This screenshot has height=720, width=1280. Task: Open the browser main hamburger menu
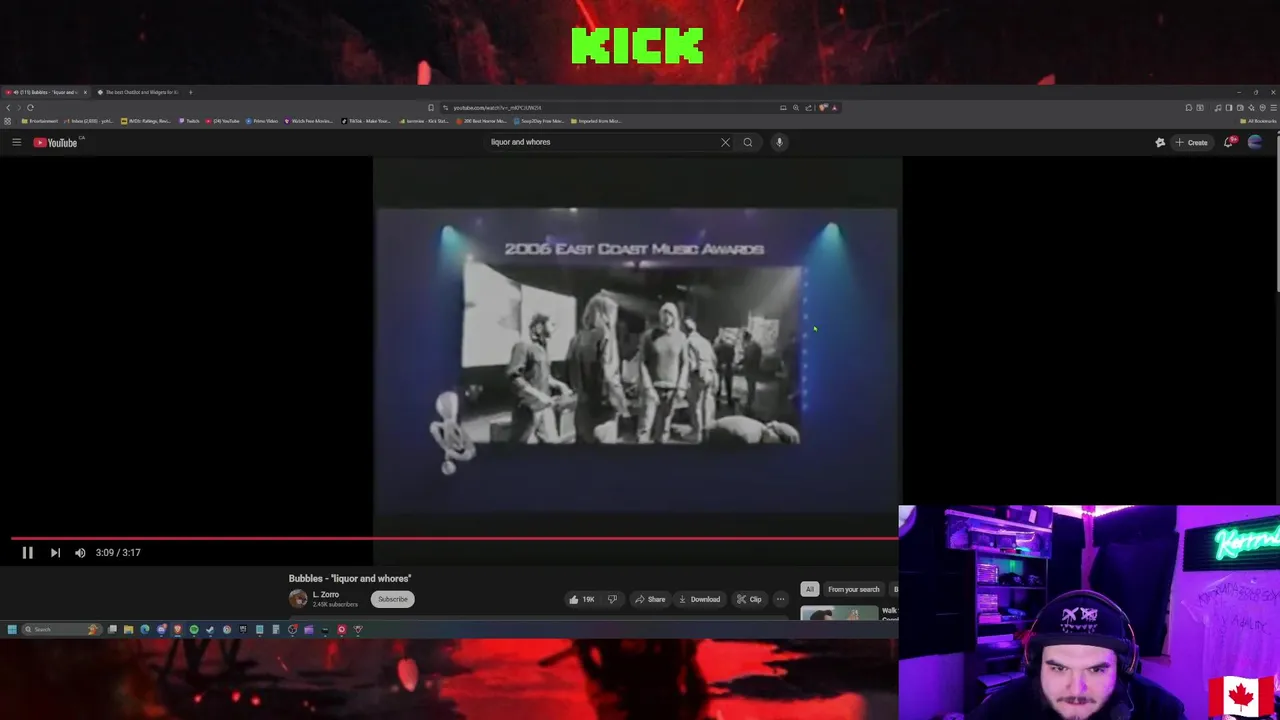(1273, 107)
